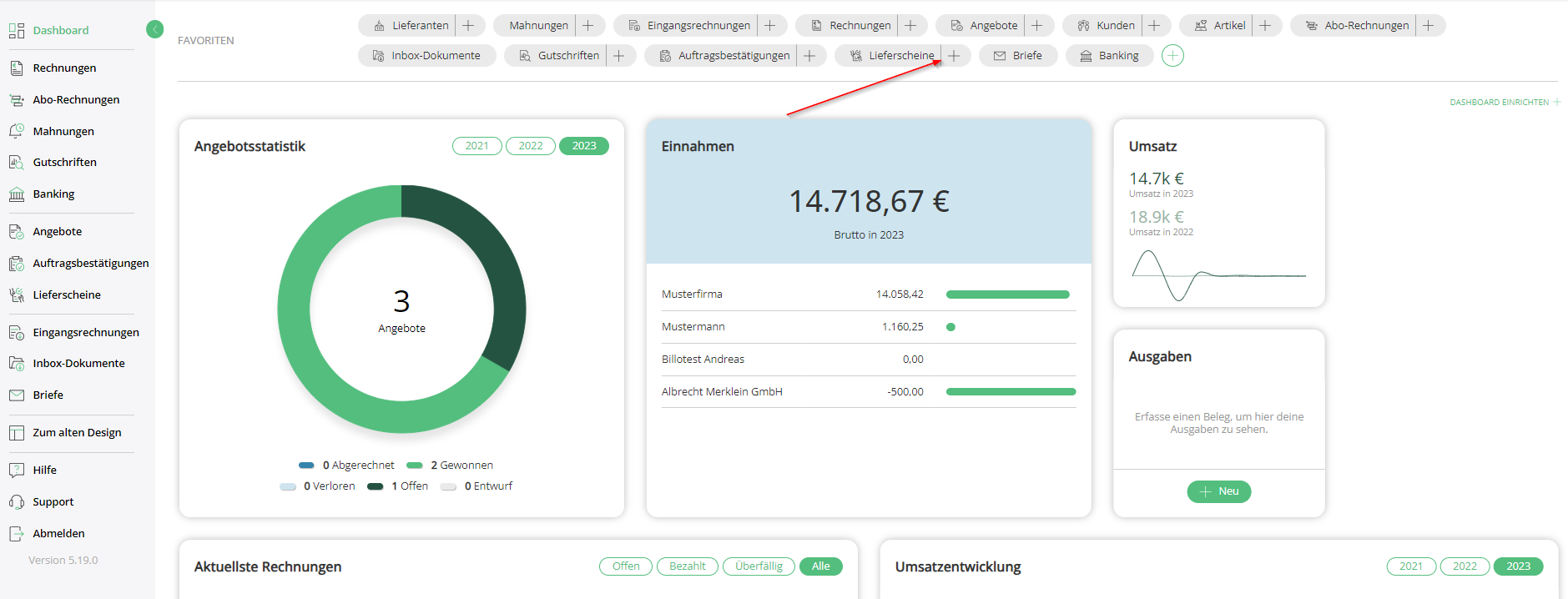Open the Briefe favorite shortcut
The height and width of the screenshot is (599, 1568).
(x=1018, y=56)
